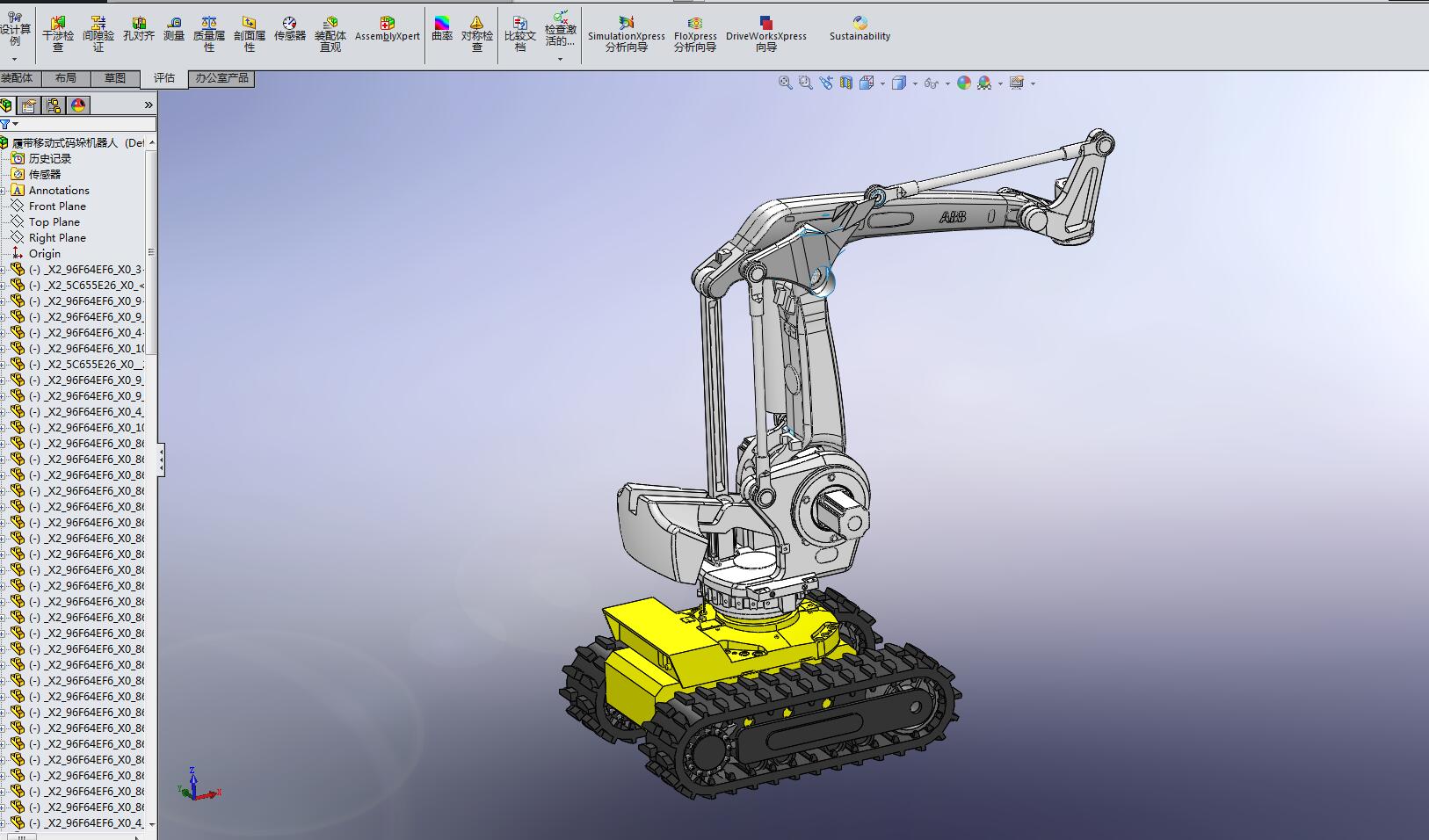Open the Sensor (传感器) tool
This screenshot has height=840, width=1429.
pos(290,28)
